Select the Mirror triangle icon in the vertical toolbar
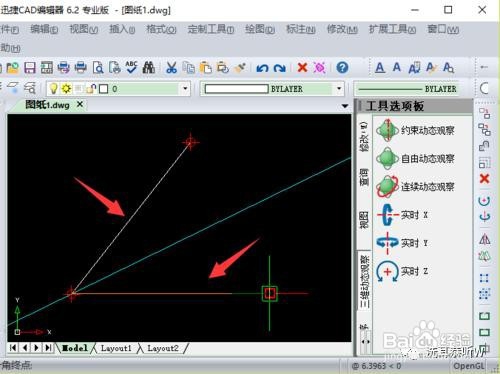The image size is (500, 374). point(484,239)
